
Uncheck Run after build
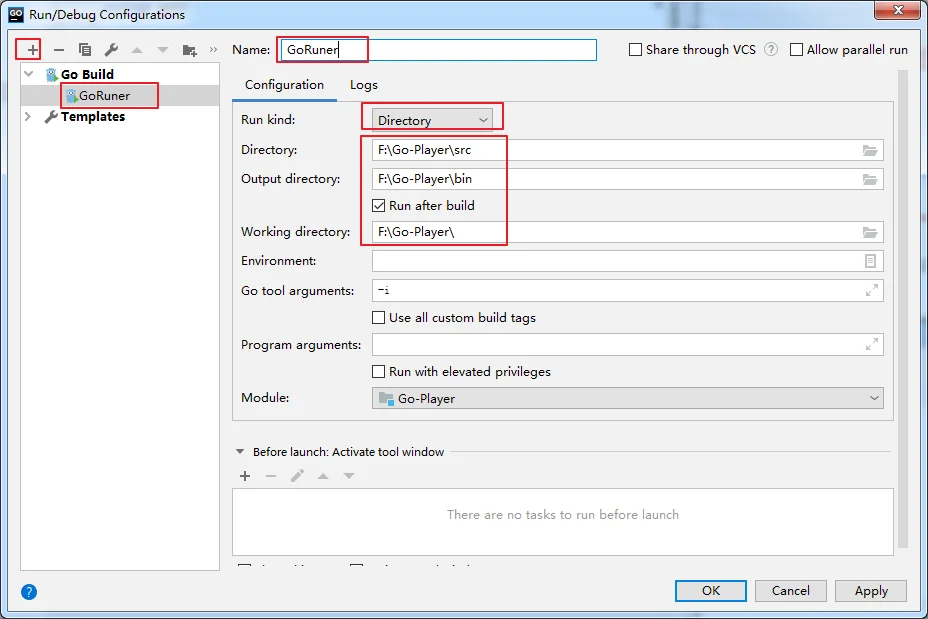(379, 206)
